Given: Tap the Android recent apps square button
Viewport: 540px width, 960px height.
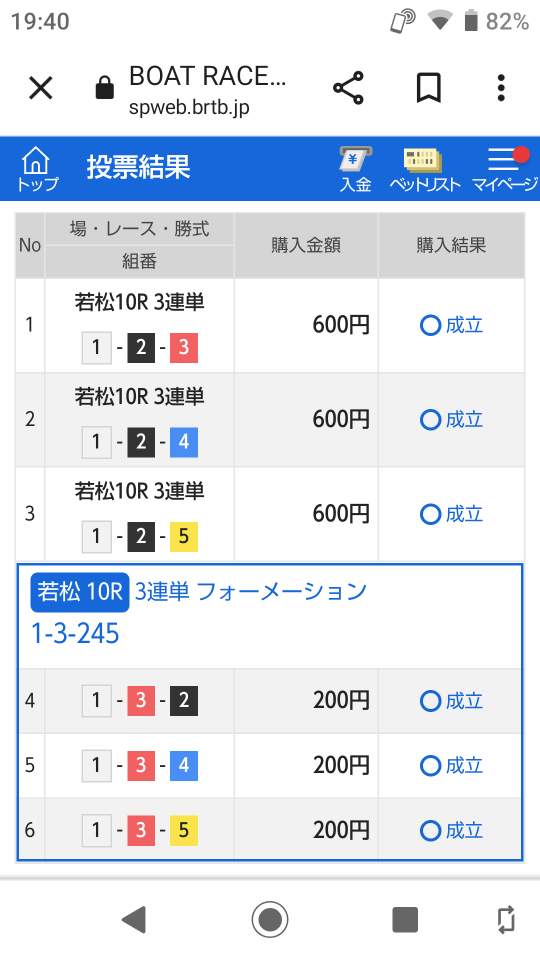Looking at the screenshot, I should click(405, 919).
